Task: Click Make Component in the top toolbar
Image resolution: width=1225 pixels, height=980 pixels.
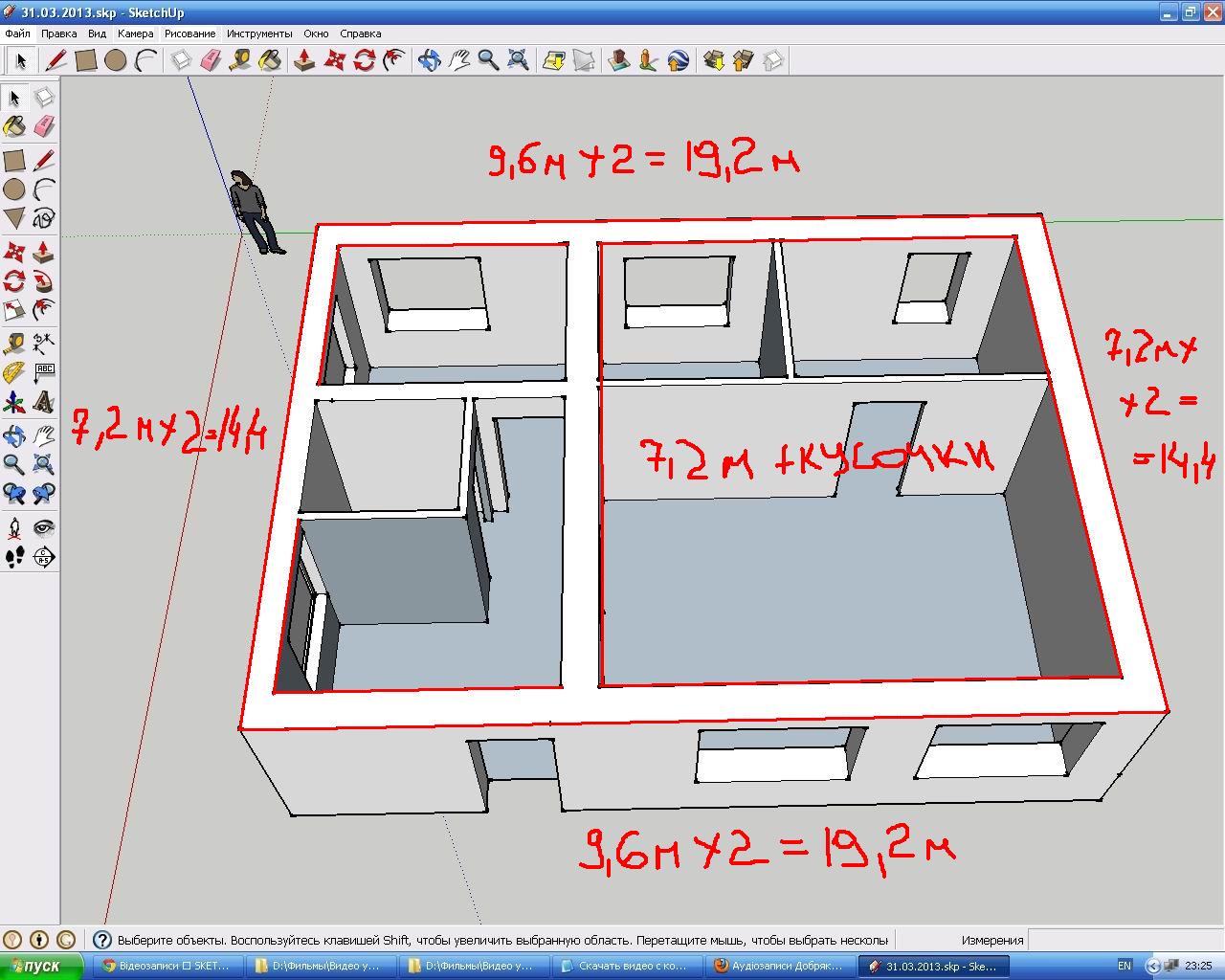Action: coord(181,61)
